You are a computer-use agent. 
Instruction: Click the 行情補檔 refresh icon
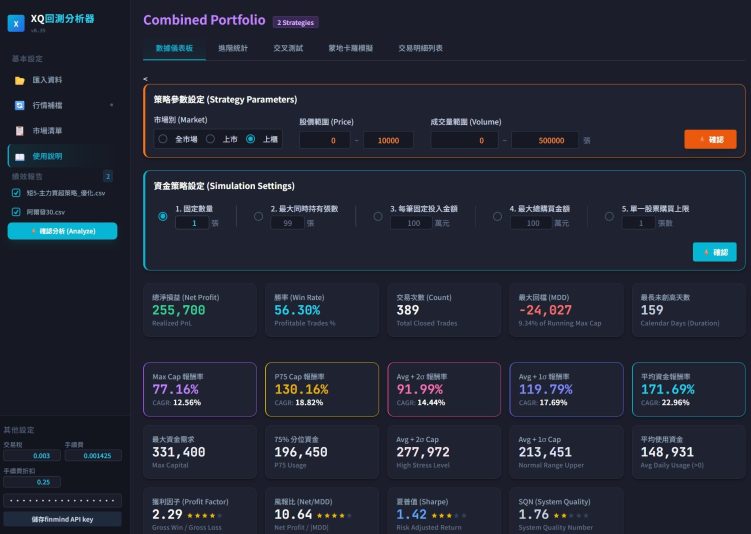19,105
